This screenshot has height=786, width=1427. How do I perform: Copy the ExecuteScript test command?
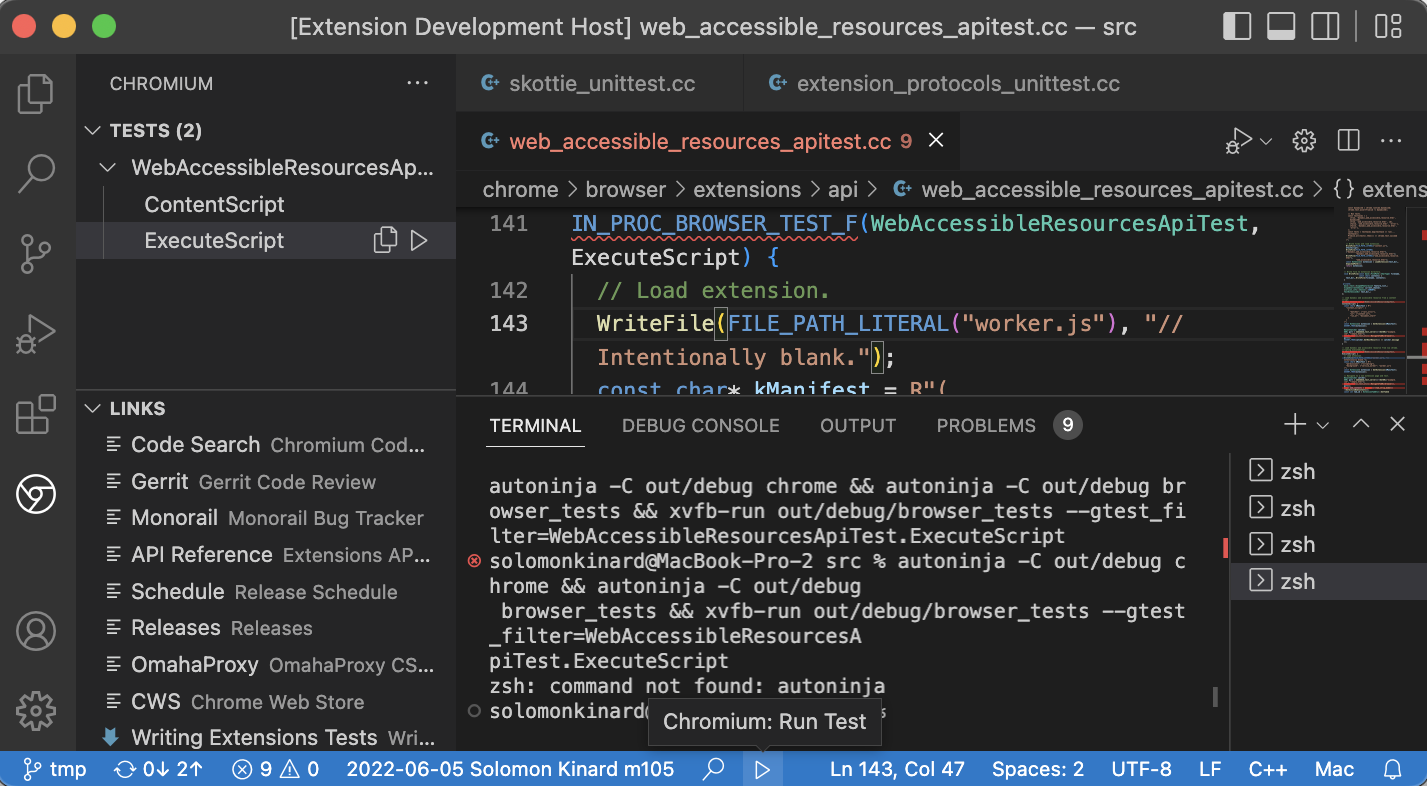[385, 240]
